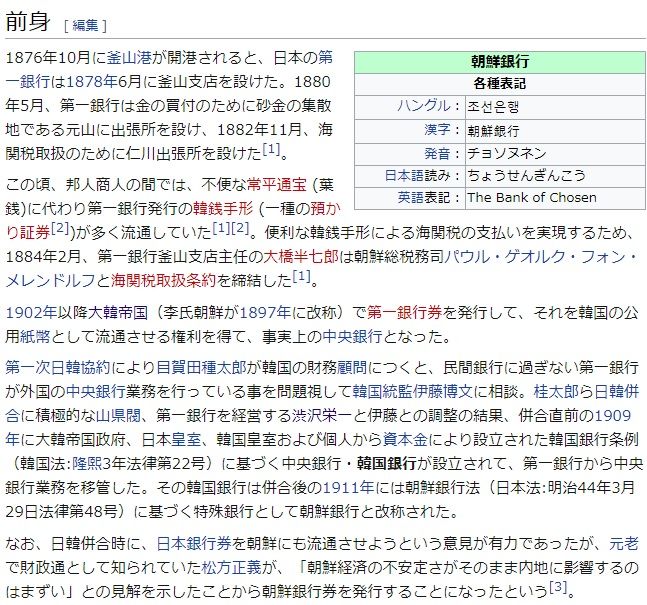Open the 常平通宝 link
Image resolution: width=647 pixels, height=605 pixels.
click(276, 185)
